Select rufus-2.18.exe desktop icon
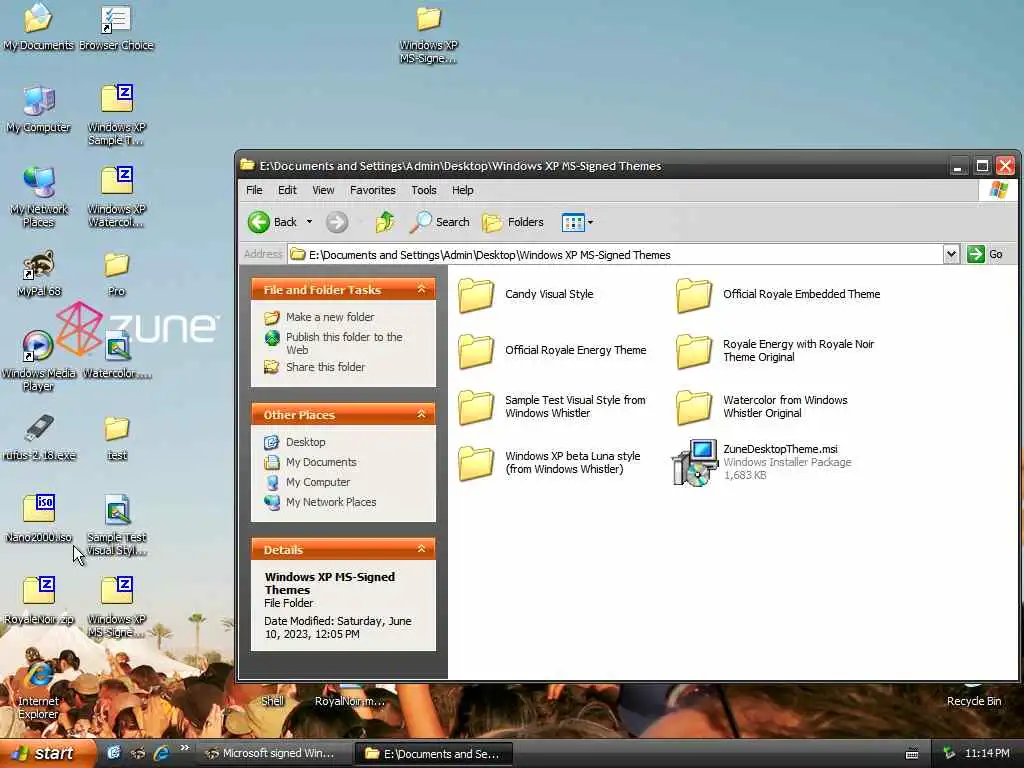 pyautogui.click(x=39, y=438)
